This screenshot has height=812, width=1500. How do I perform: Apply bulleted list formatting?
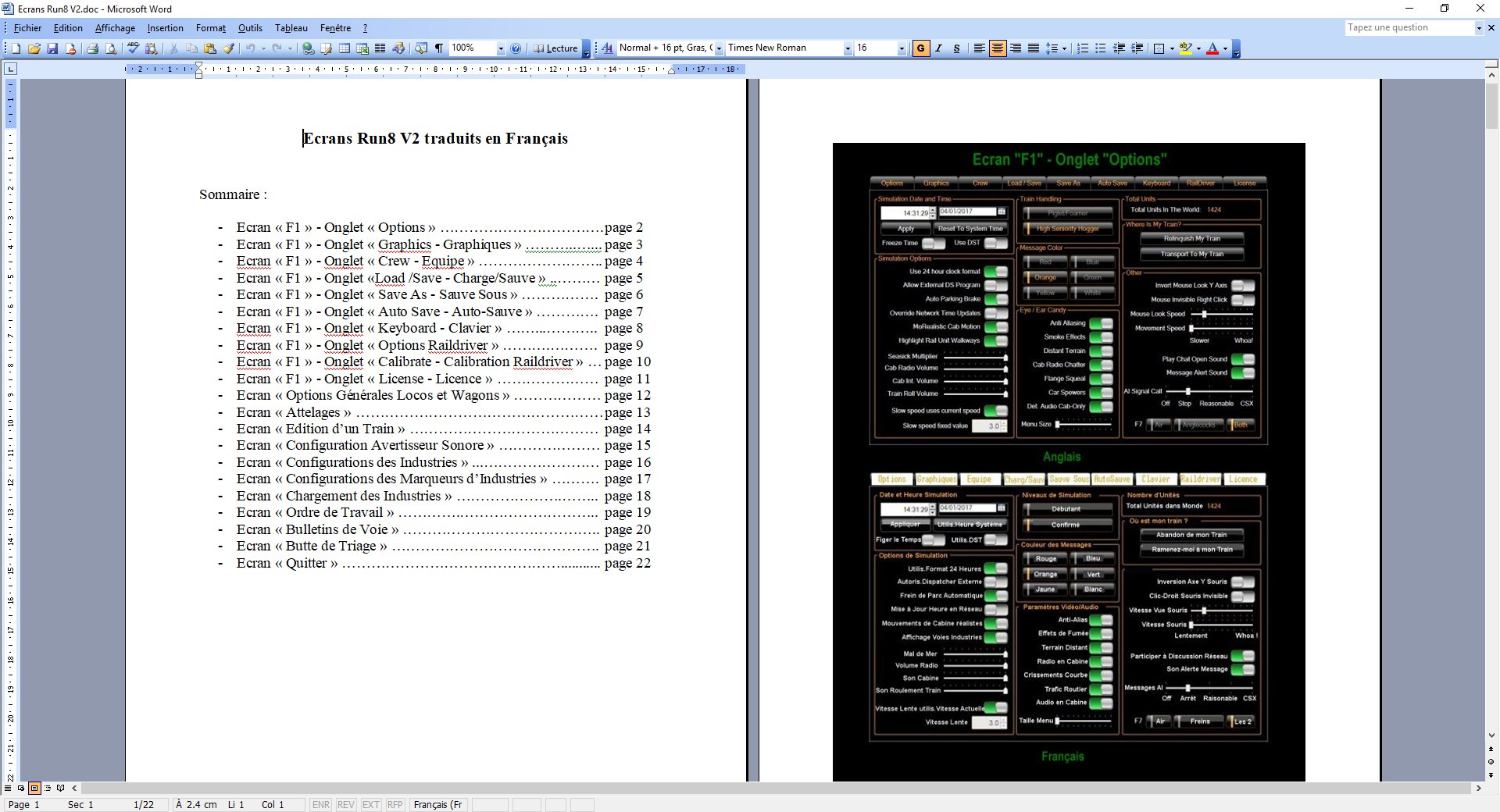pyautogui.click(x=1101, y=48)
